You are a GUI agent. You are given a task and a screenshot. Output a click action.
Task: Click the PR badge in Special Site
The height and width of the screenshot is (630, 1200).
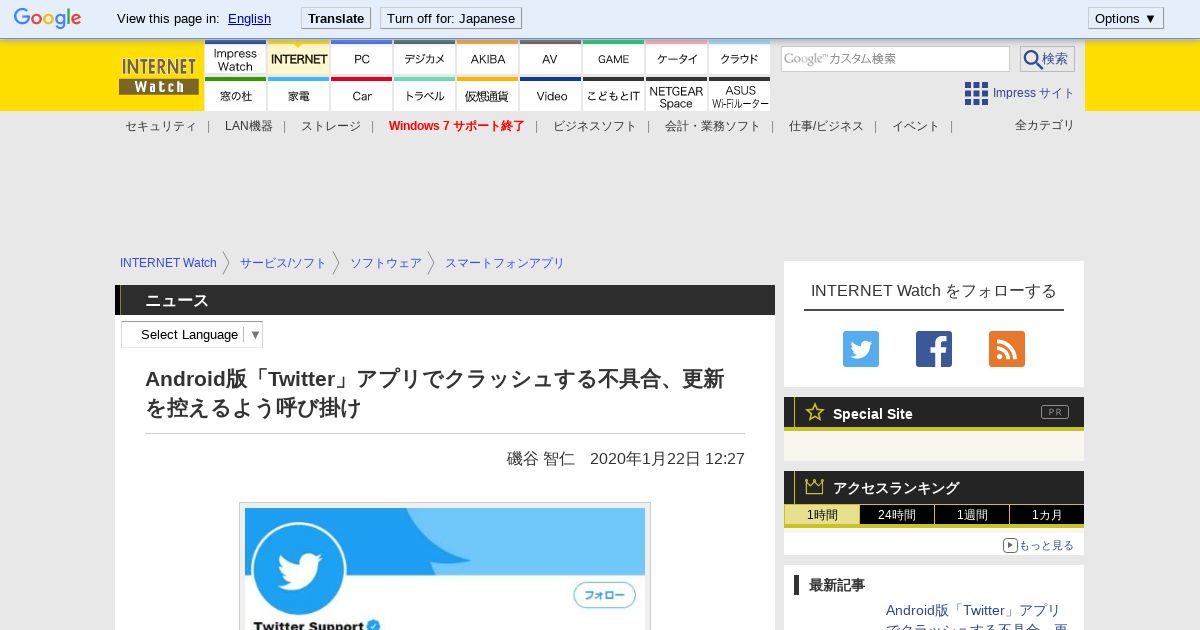click(x=1054, y=412)
